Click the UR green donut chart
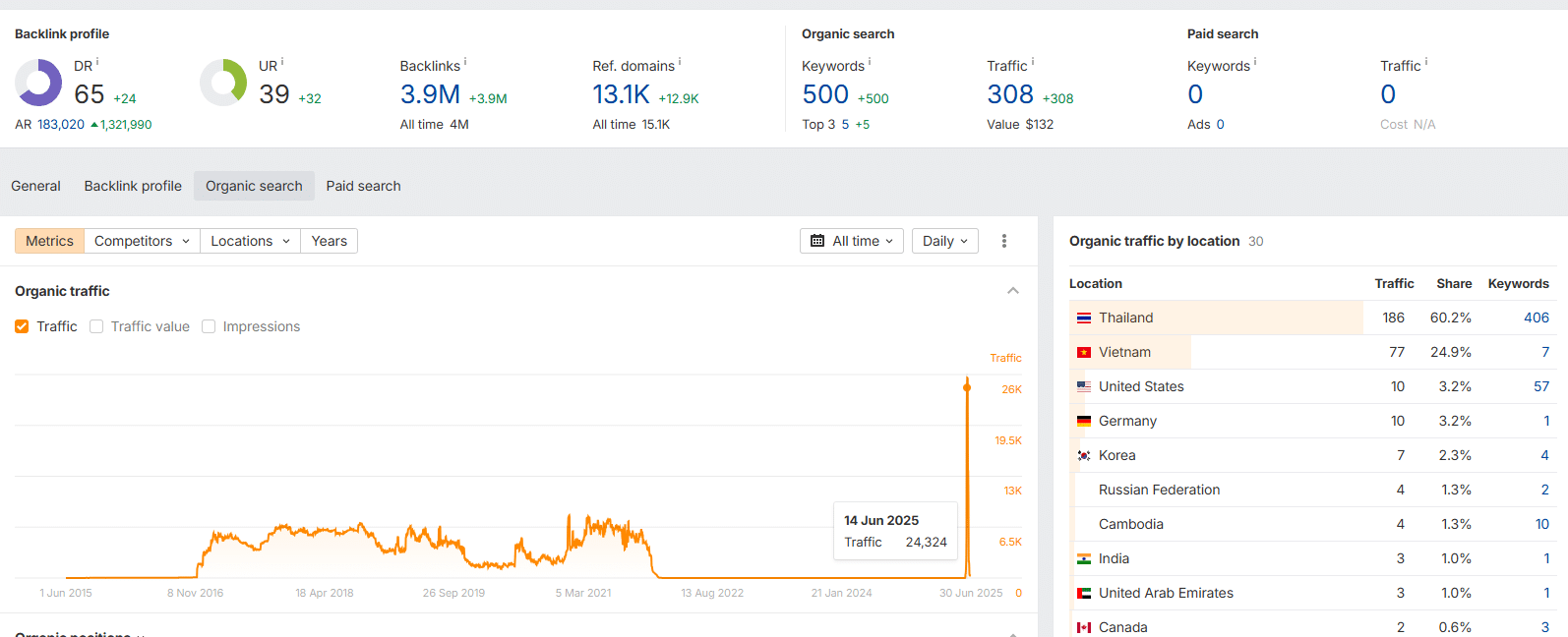This screenshot has width=1568, height=637. click(x=223, y=83)
